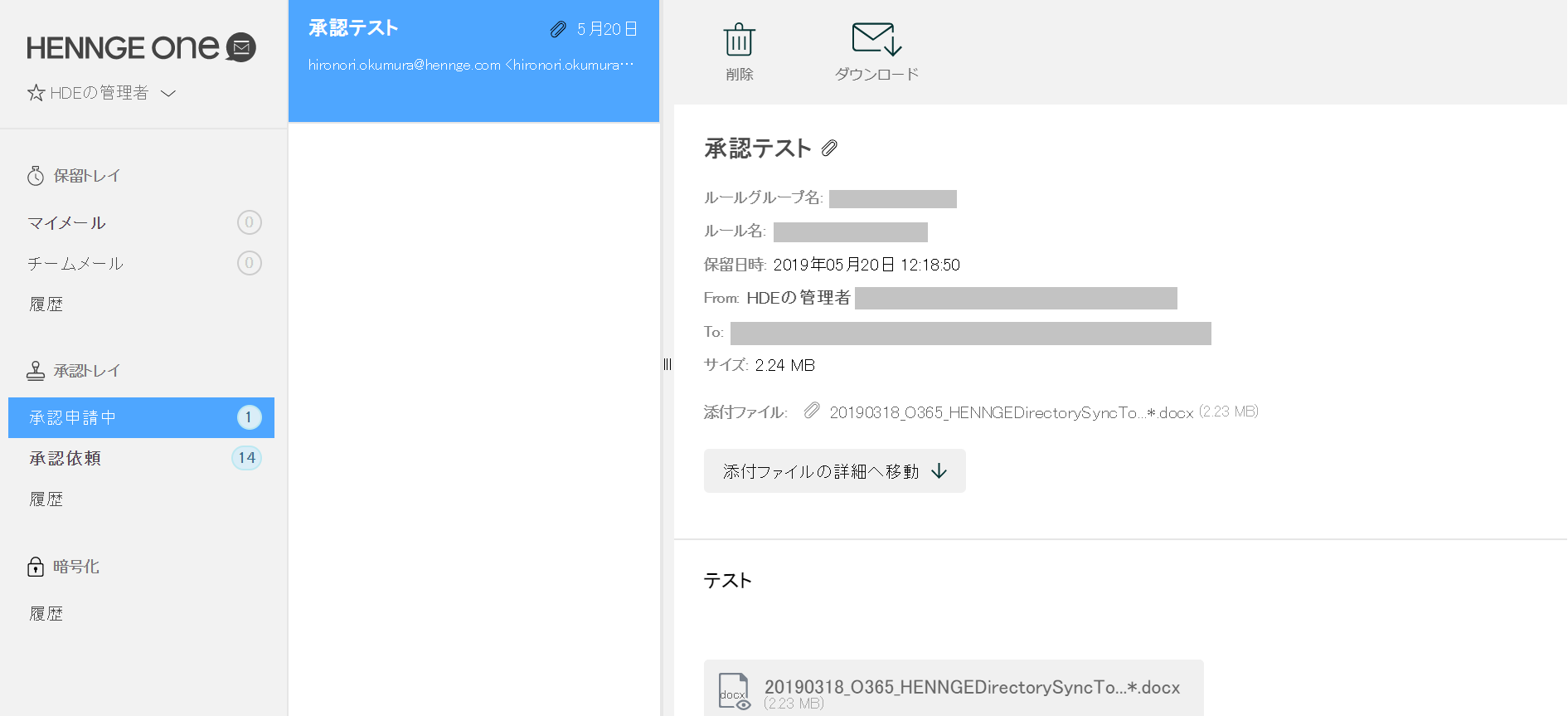Download the mail with envelope icon
The width and height of the screenshot is (1568, 716).
(876, 39)
